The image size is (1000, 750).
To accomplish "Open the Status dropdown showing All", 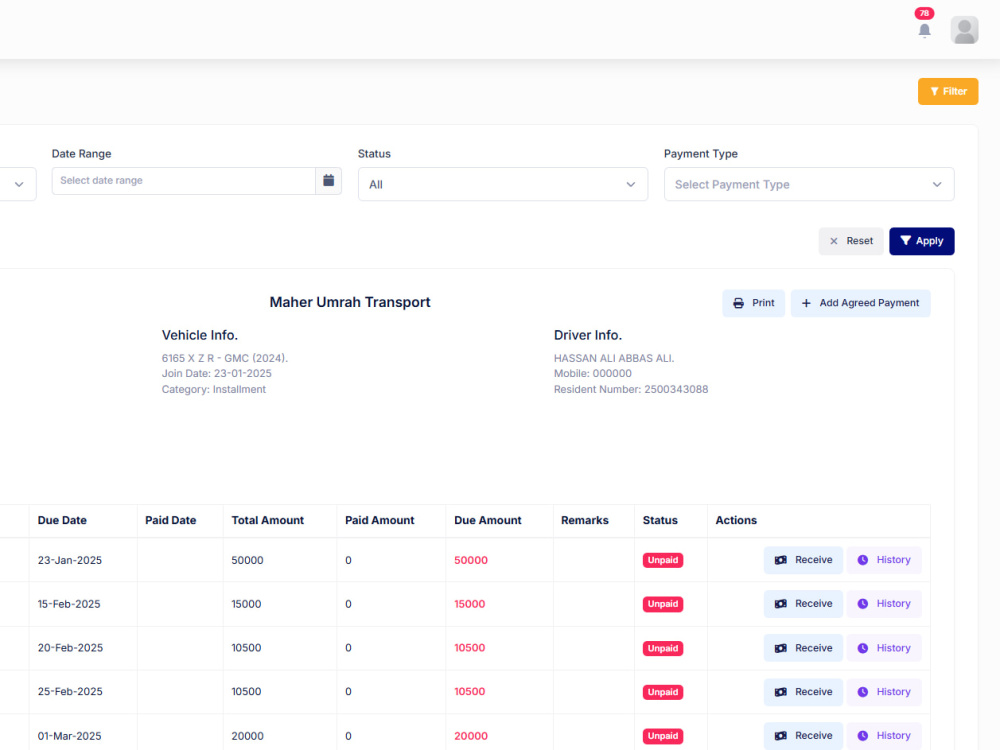I will (503, 184).
